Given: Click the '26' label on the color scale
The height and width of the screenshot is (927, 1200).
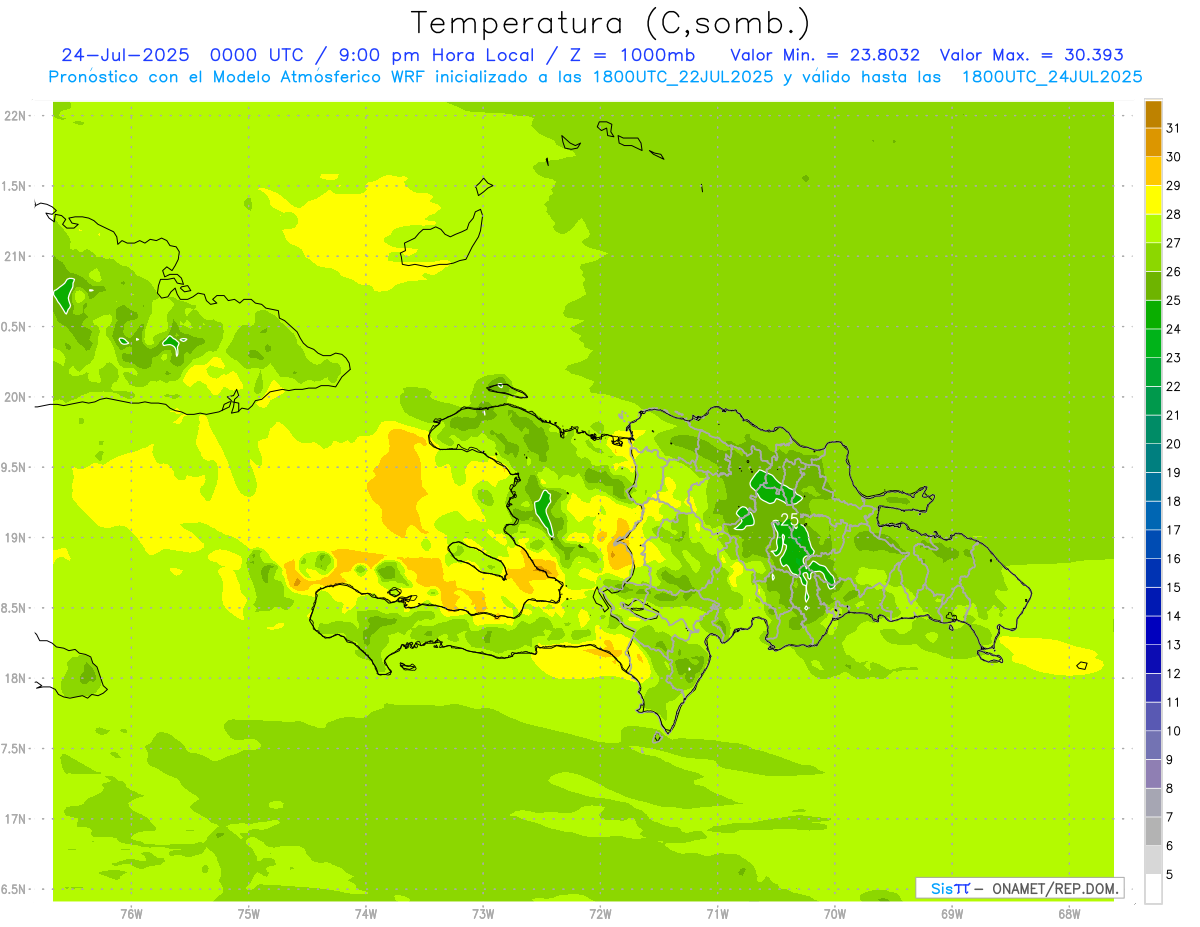Looking at the screenshot, I should [1174, 272].
